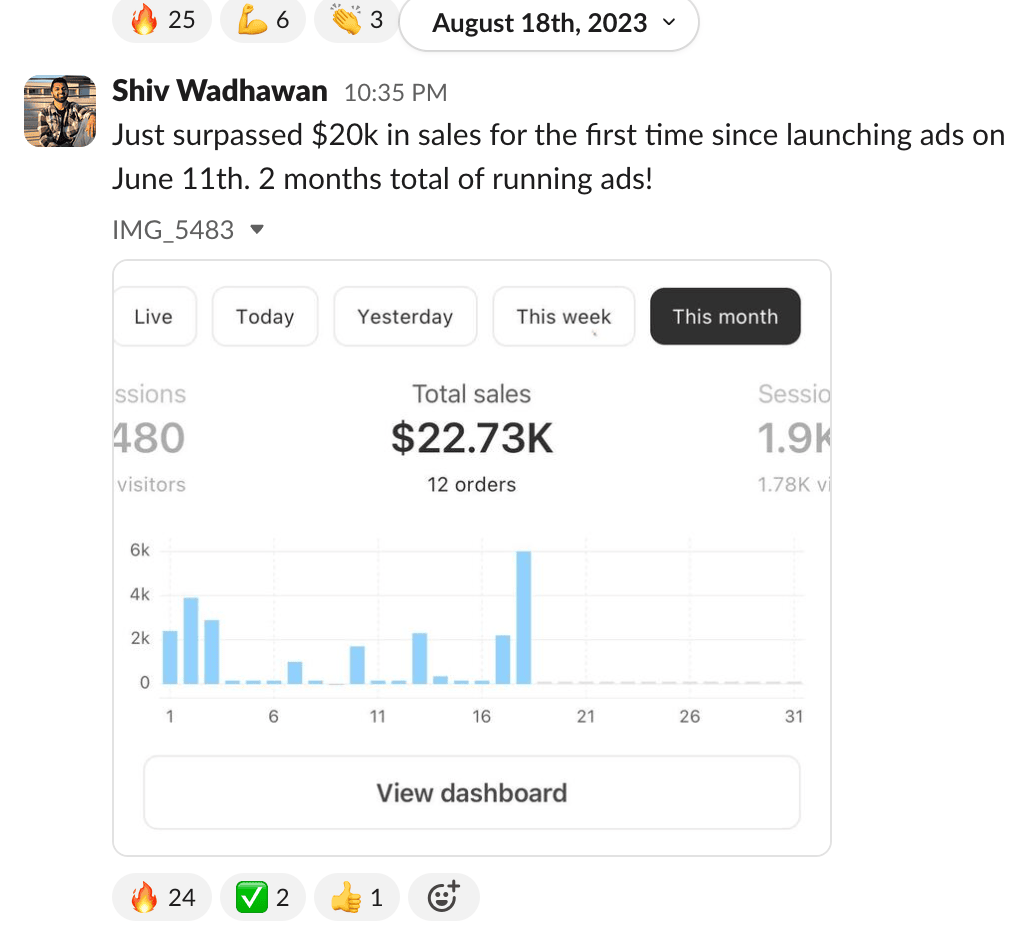Open Shiv Wadhawan's name link
The height and width of the screenshot is (936, 1036).
pyautogui.click(x=220, y=91)
